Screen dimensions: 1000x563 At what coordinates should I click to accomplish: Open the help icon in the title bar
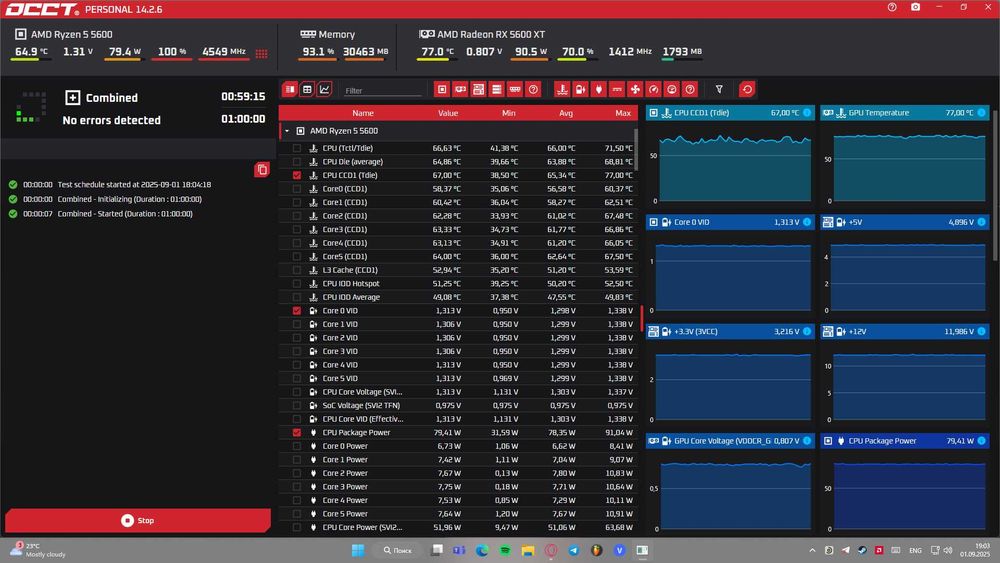click(892, 7)
